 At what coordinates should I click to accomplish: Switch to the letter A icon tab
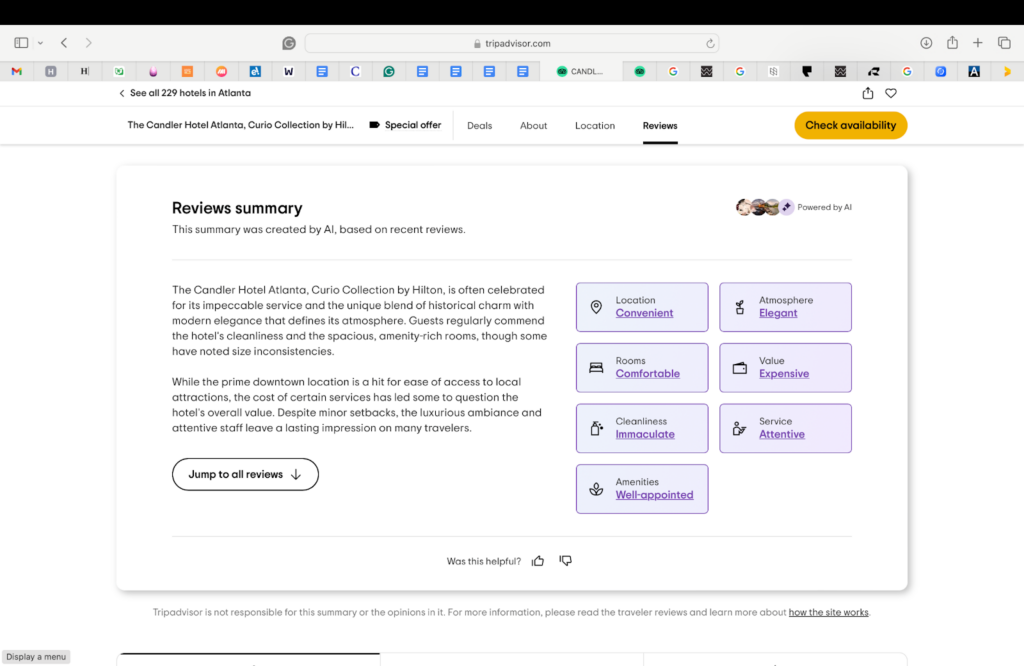[x=974, y=71]
